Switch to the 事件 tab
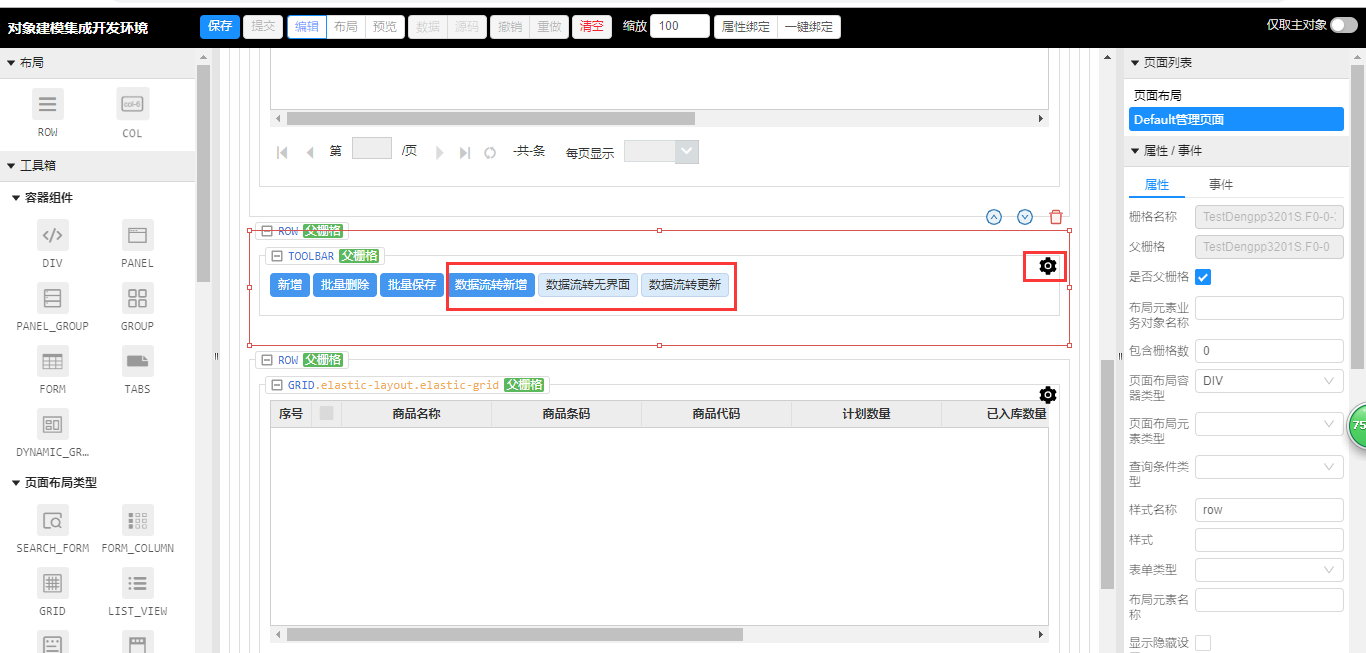This screenshot has height=653, width=1366. point(1220,185)
